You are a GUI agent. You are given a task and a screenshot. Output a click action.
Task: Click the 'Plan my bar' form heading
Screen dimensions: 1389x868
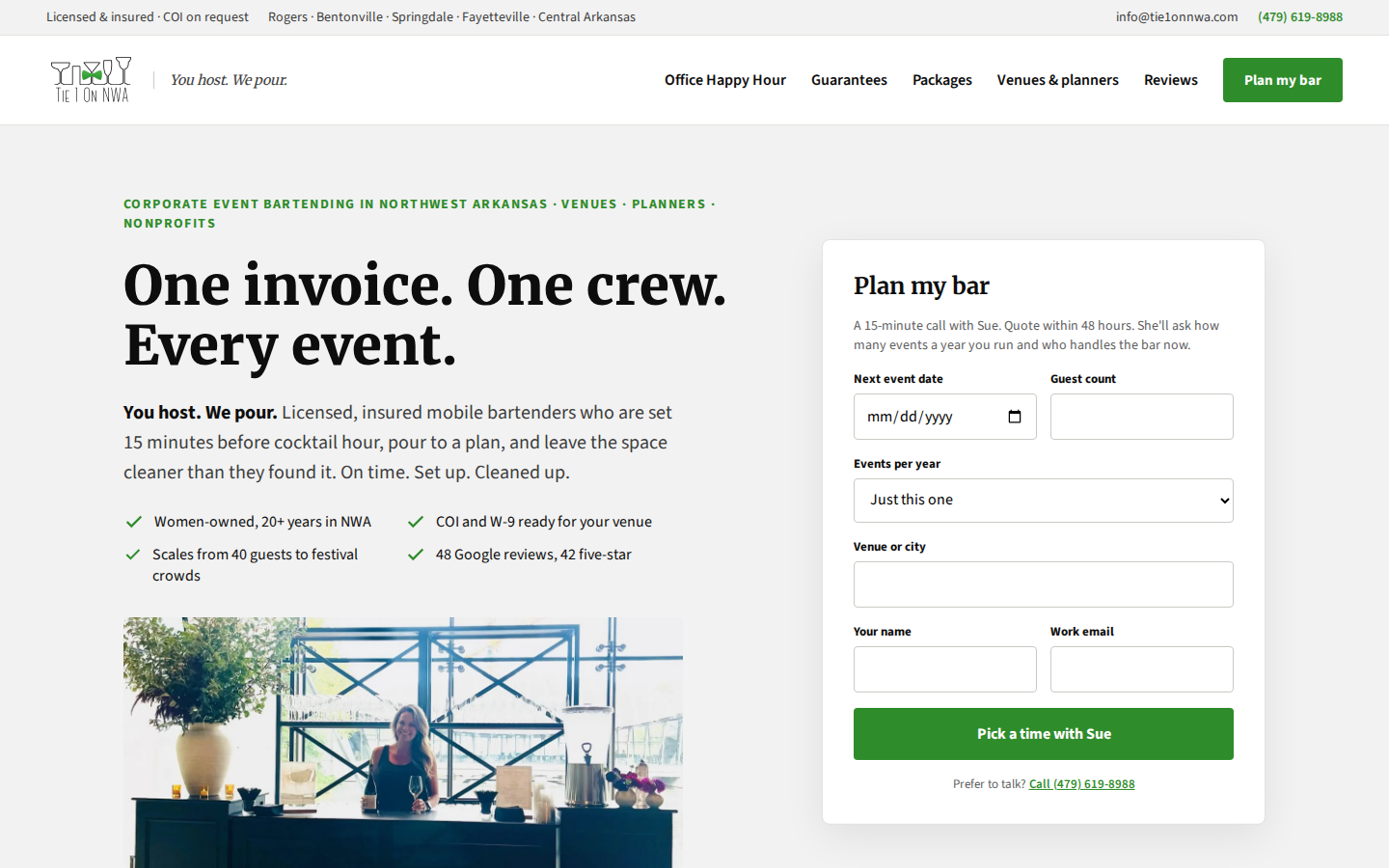point(921,285)
